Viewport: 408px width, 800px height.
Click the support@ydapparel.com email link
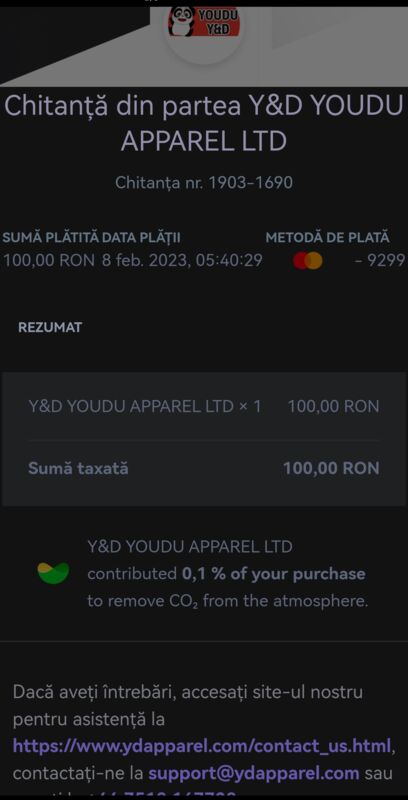pyautogui.click(x=254, y=773)
